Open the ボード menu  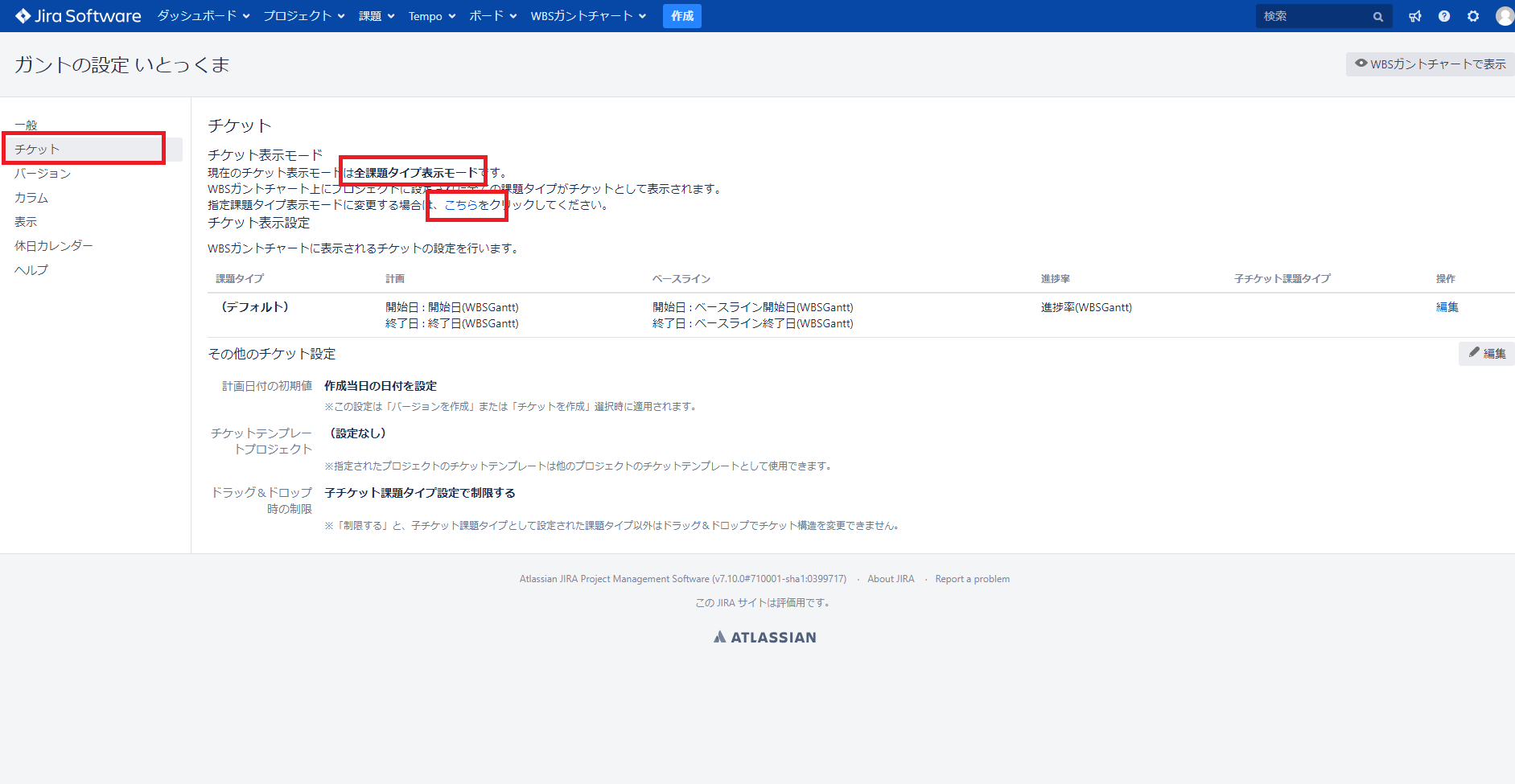pos(492,16)
